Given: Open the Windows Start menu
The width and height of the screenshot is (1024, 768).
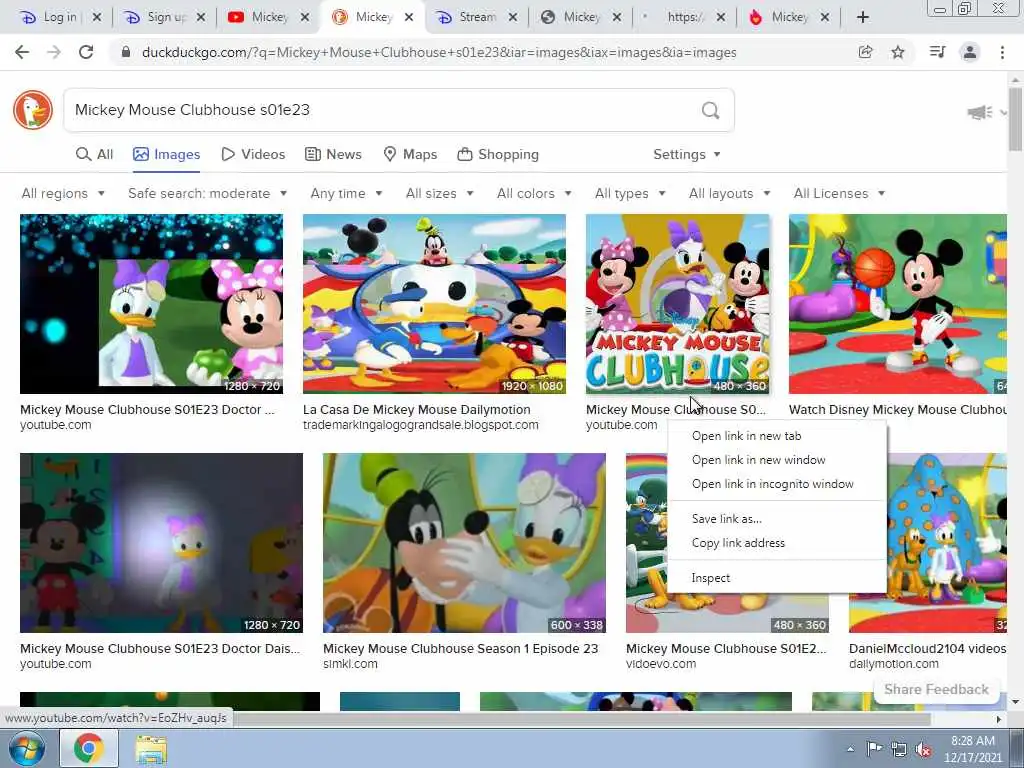Looking at the screenshot, I should 26,748.
